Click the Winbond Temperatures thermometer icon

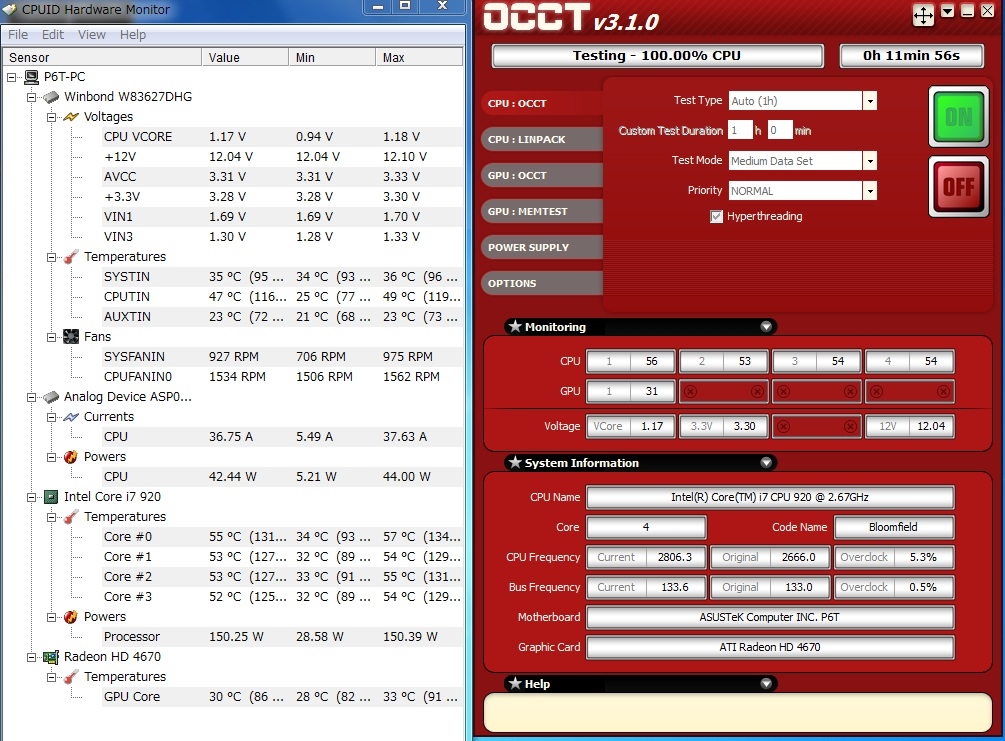tap(71, 256)
